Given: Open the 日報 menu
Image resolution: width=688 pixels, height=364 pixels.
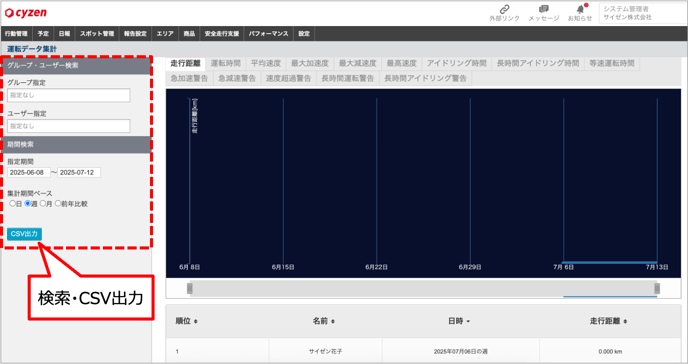Looking at the screenshot, I should (x=64, y=34).
